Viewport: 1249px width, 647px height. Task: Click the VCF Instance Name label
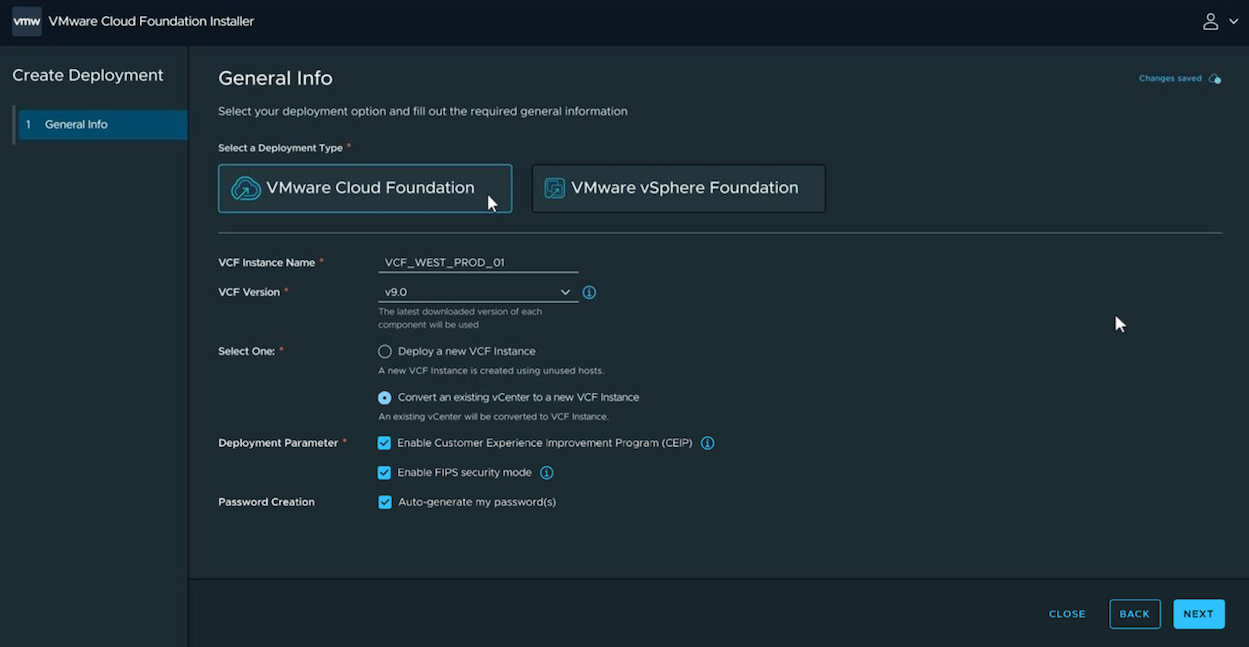(x=266, y=262)
